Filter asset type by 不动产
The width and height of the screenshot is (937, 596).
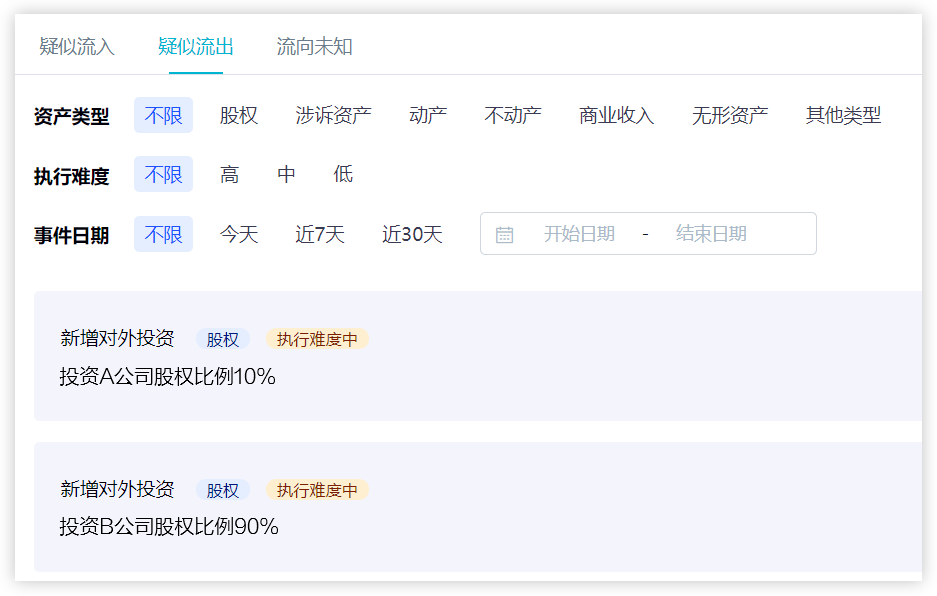[x=513, y=115]
